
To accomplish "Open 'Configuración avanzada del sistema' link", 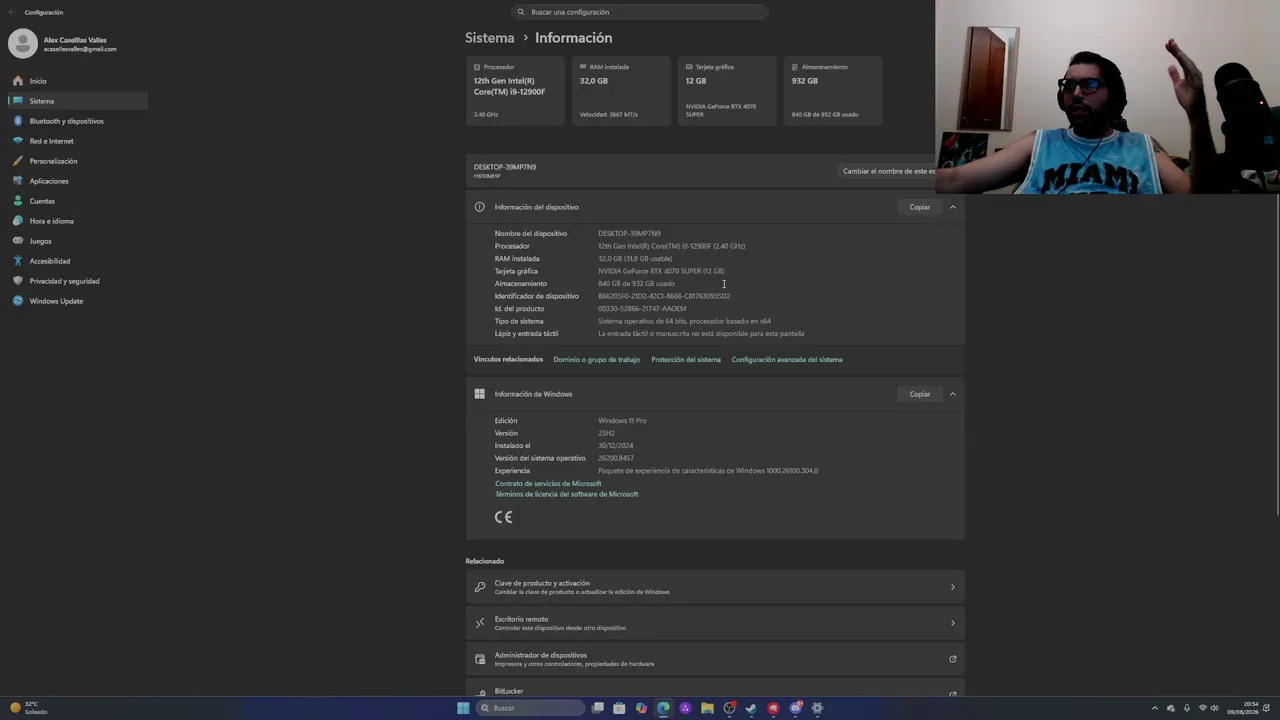I will 787,360.
